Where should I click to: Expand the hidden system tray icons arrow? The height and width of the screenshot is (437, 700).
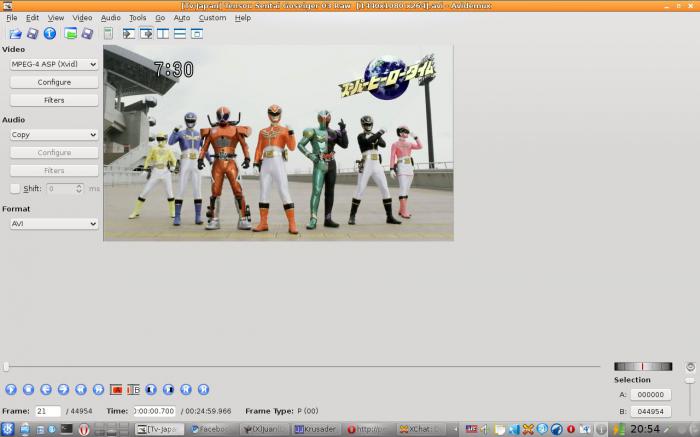454,429
